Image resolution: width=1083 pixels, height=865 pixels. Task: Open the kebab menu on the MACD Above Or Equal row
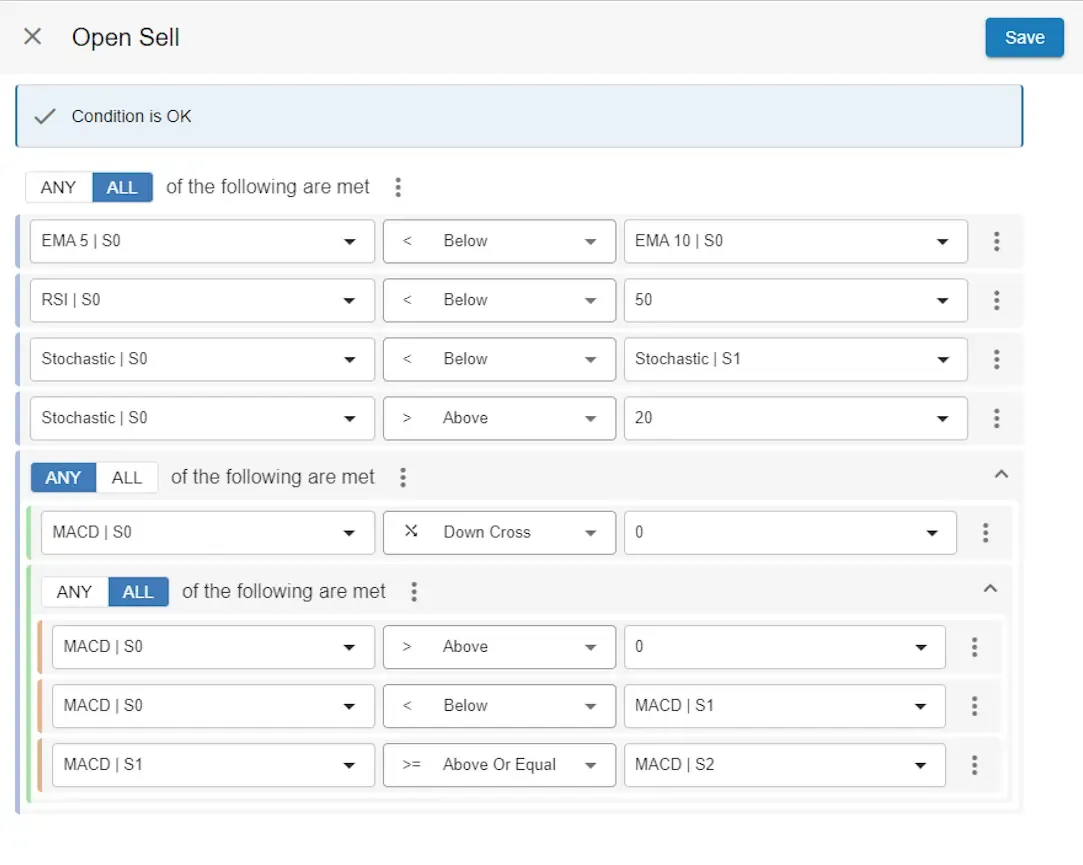coord(974,765)
